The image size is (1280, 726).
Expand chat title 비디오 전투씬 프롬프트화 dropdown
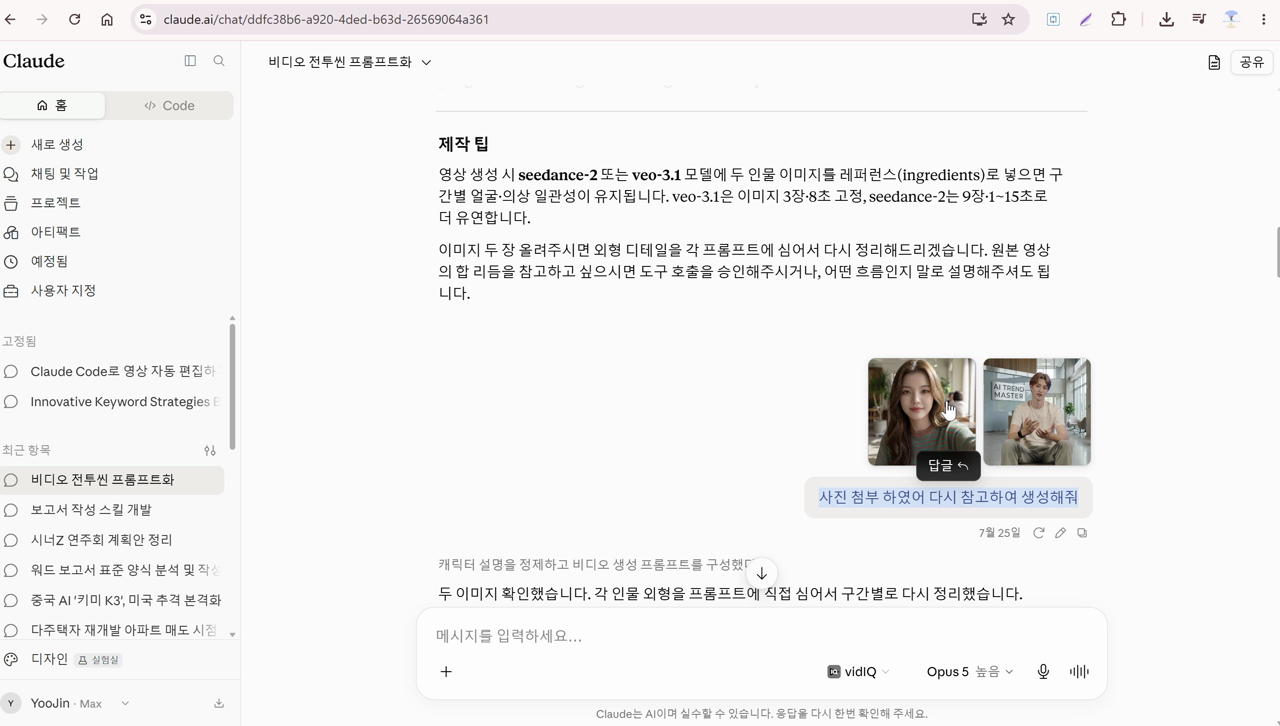pos(349,62)
